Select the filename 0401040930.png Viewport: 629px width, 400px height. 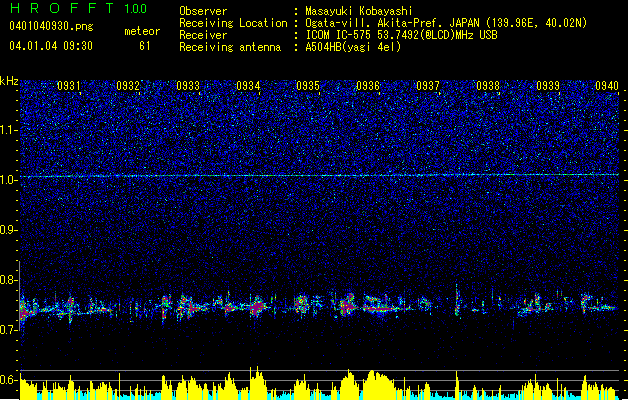(51, 26)
